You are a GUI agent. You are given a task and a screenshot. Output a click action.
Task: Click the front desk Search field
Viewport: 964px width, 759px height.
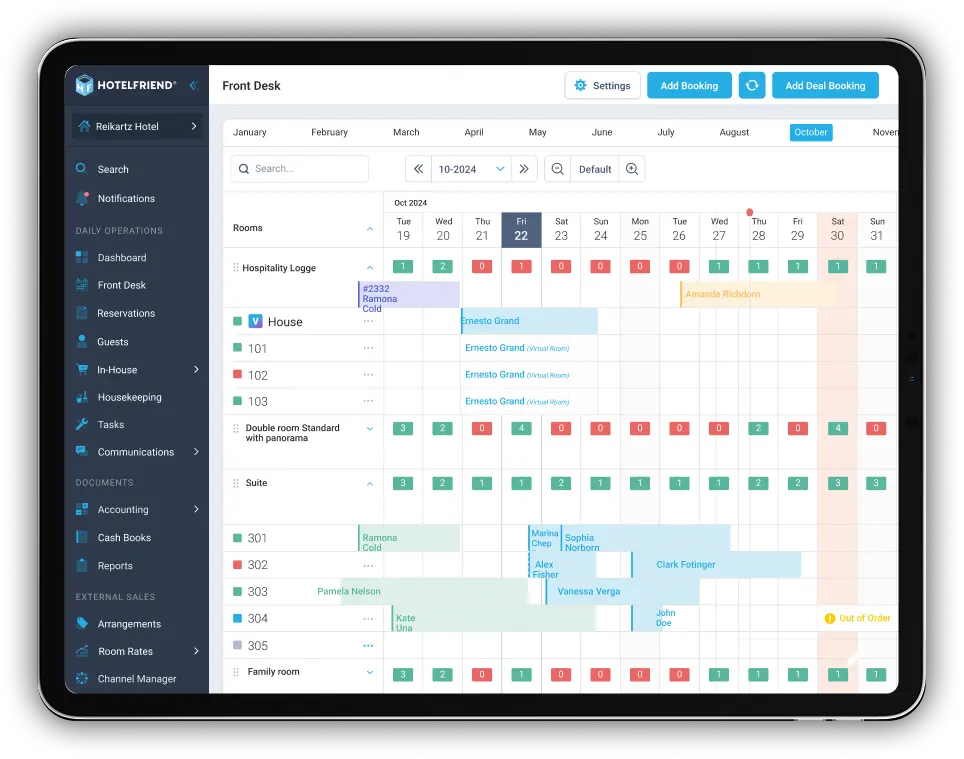point(300,169)
